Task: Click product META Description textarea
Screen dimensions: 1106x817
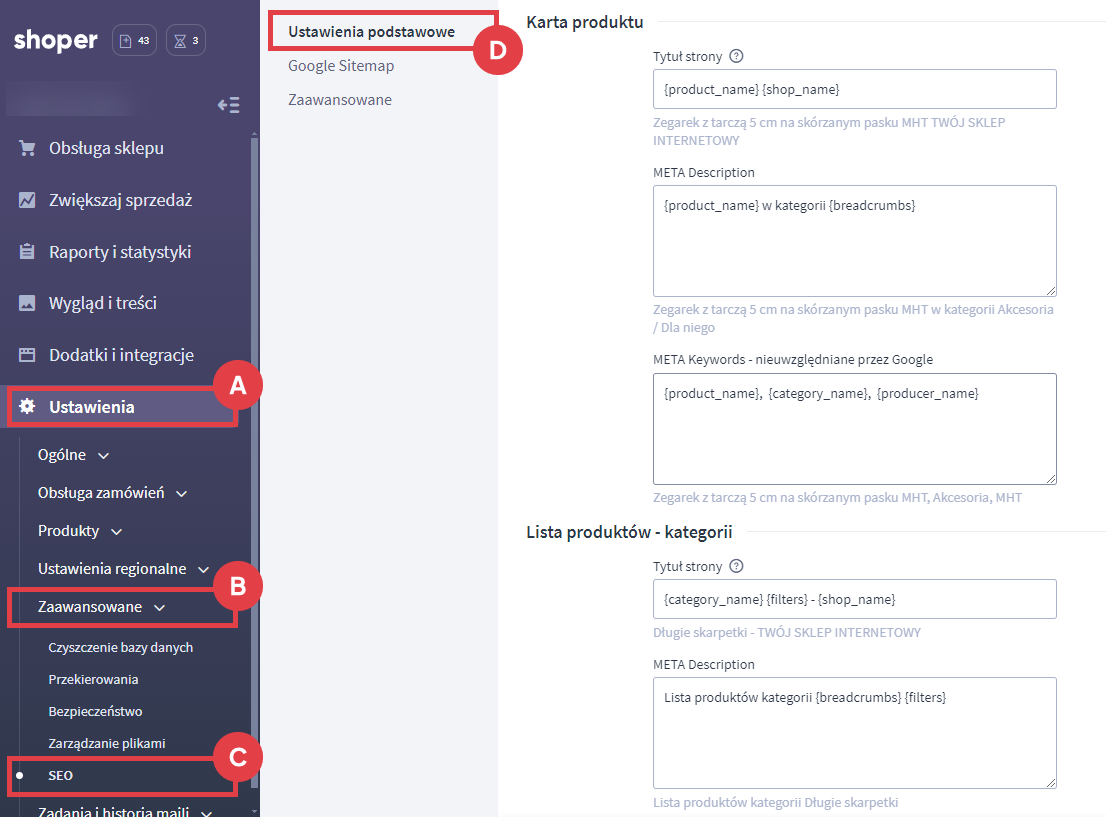Action: click(854, 241)
